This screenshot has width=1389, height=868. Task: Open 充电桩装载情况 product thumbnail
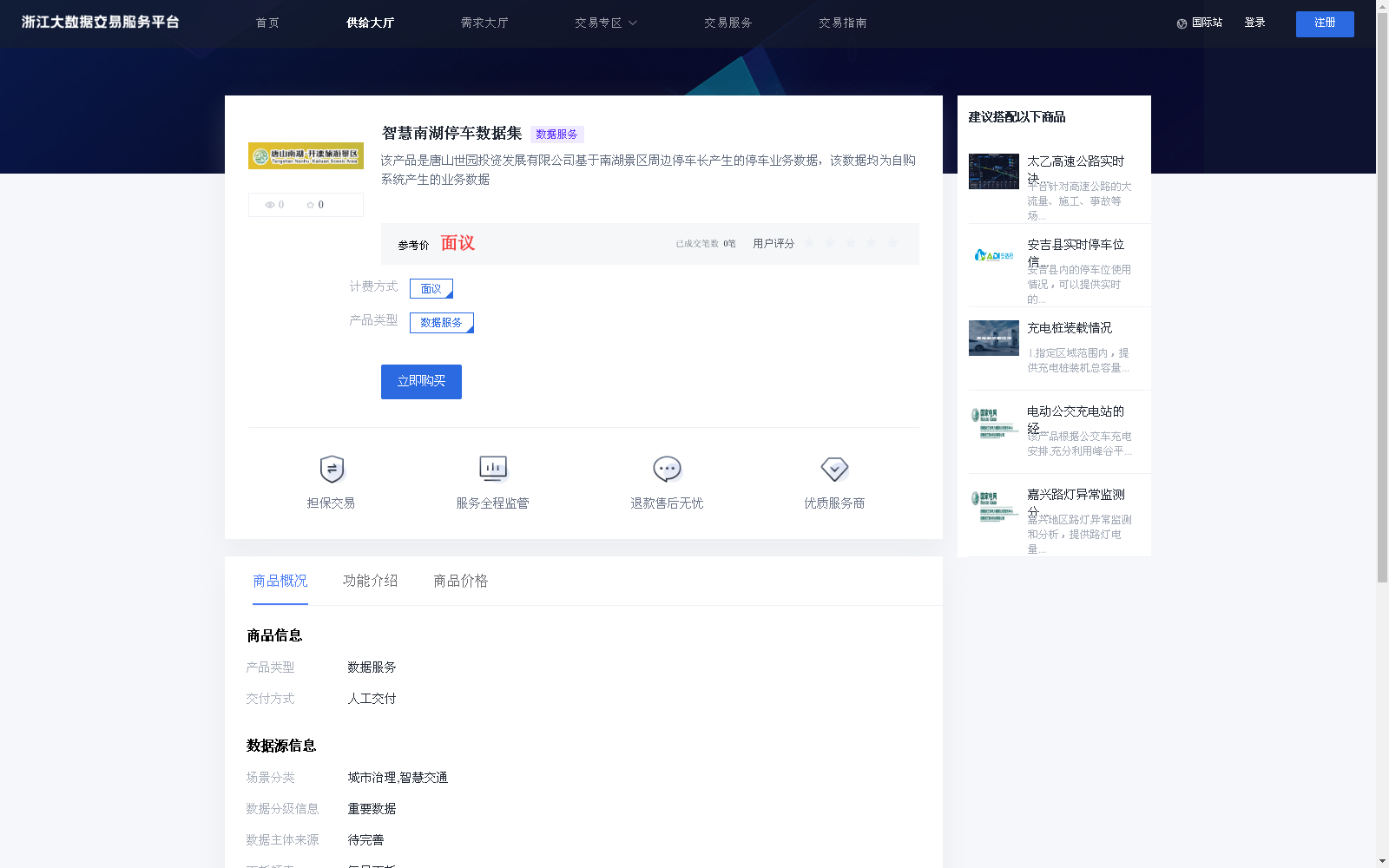click(994, 339)
